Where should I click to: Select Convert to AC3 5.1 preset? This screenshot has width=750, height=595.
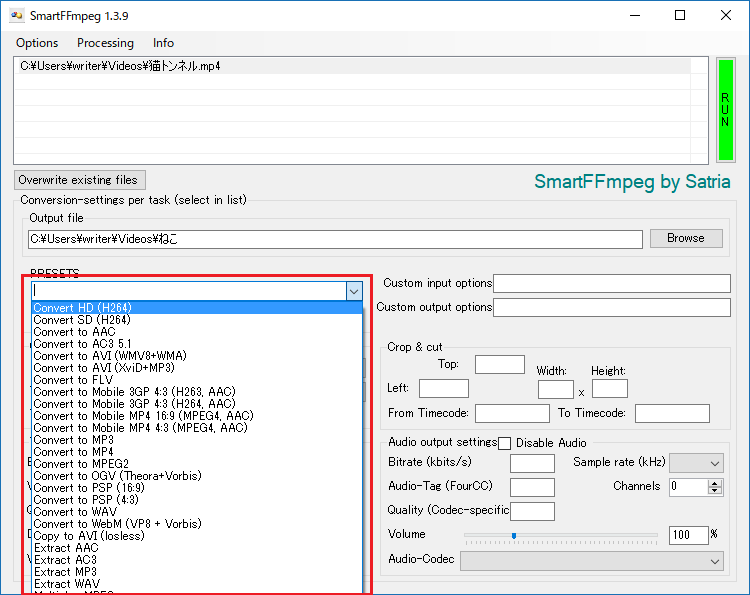[x=197, y=343]
